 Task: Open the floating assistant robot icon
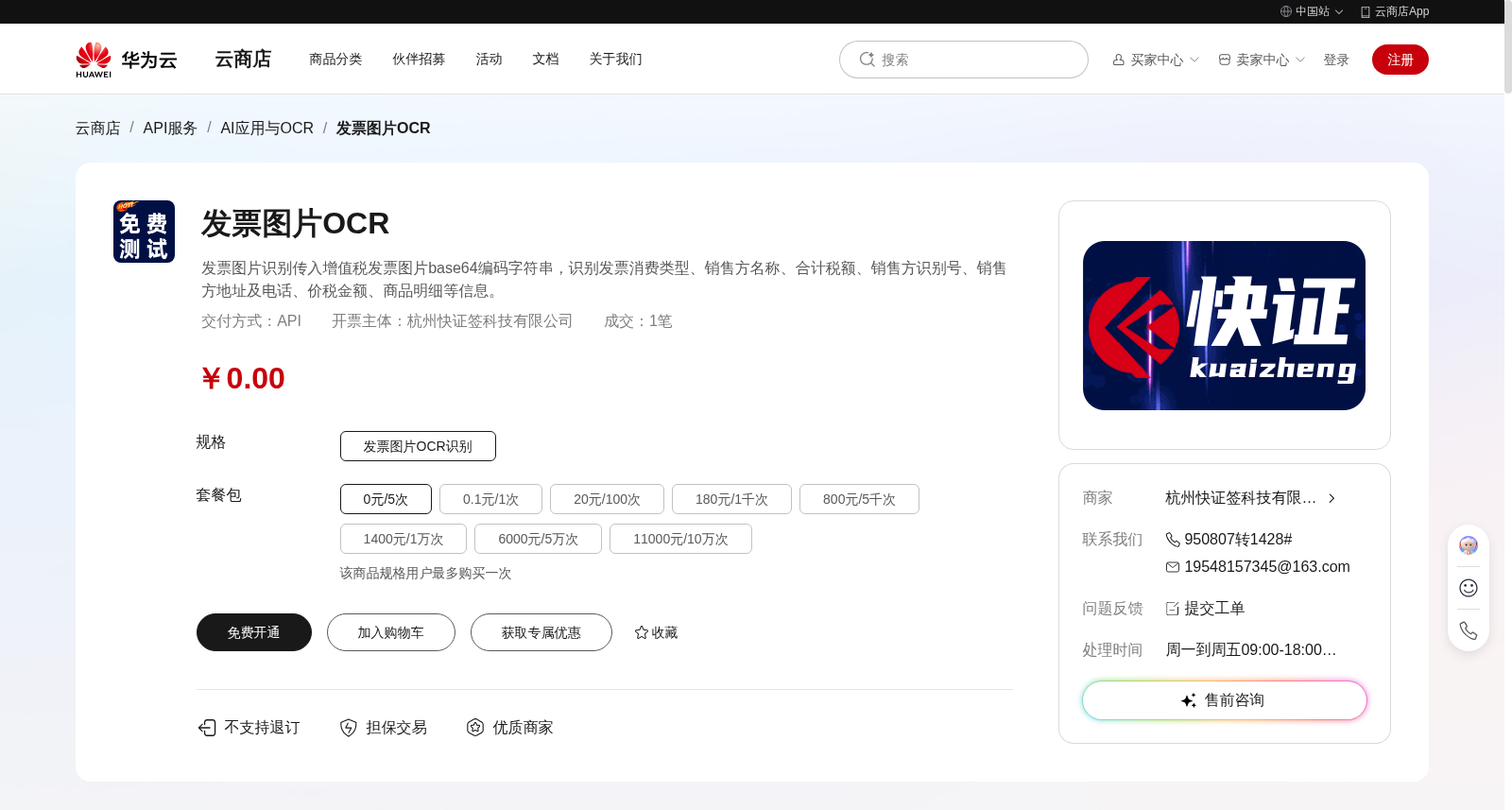1469,545
